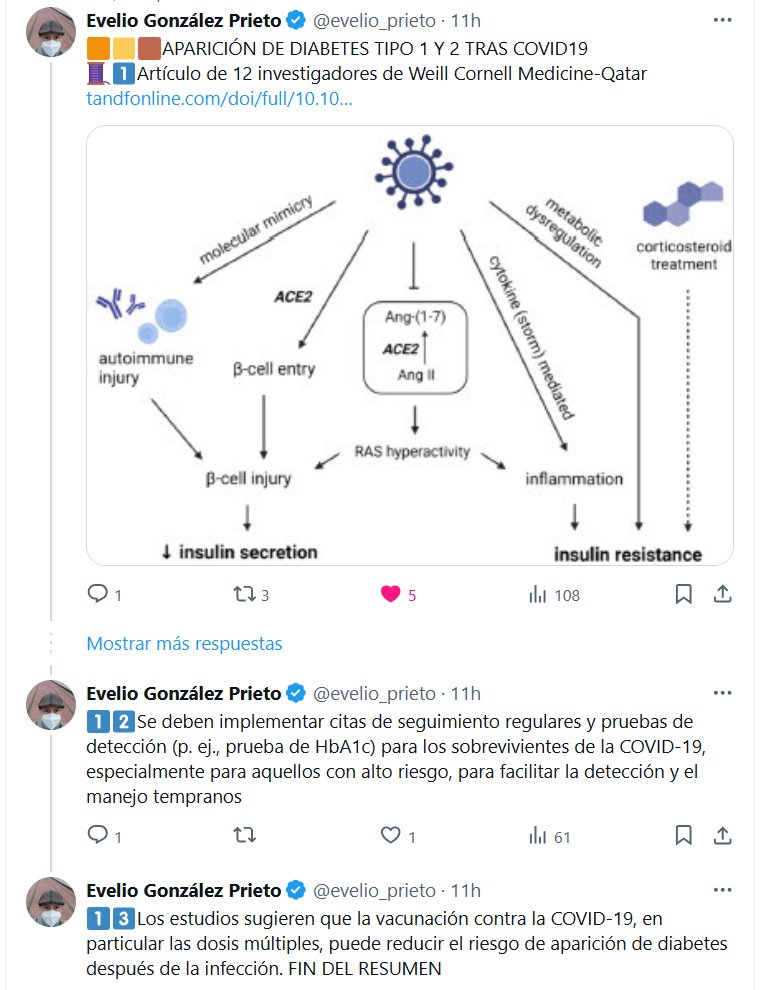Like the HbA1c follow-up tweet
The width and height of the screenshot is (764, 990).
tap(390, 836)
